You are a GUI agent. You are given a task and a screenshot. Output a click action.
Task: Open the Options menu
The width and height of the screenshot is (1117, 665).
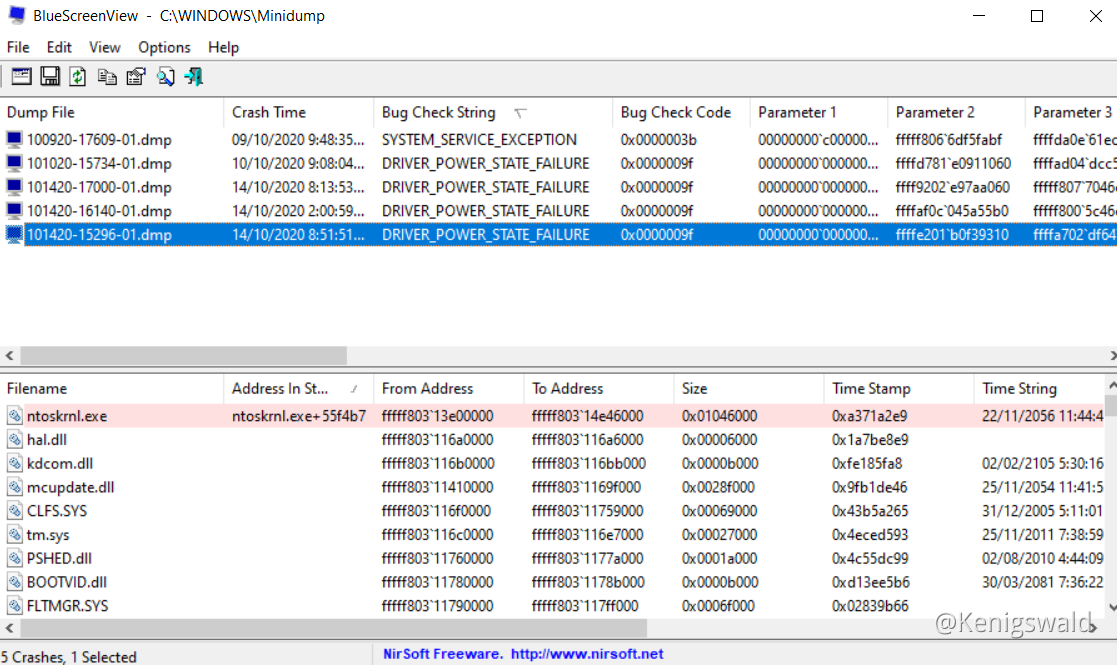[x=164, y=47]
